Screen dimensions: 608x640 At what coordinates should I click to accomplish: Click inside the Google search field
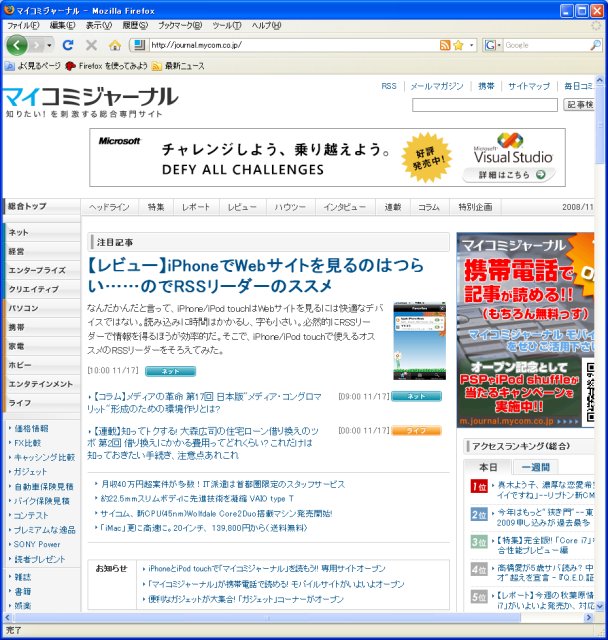546,45
